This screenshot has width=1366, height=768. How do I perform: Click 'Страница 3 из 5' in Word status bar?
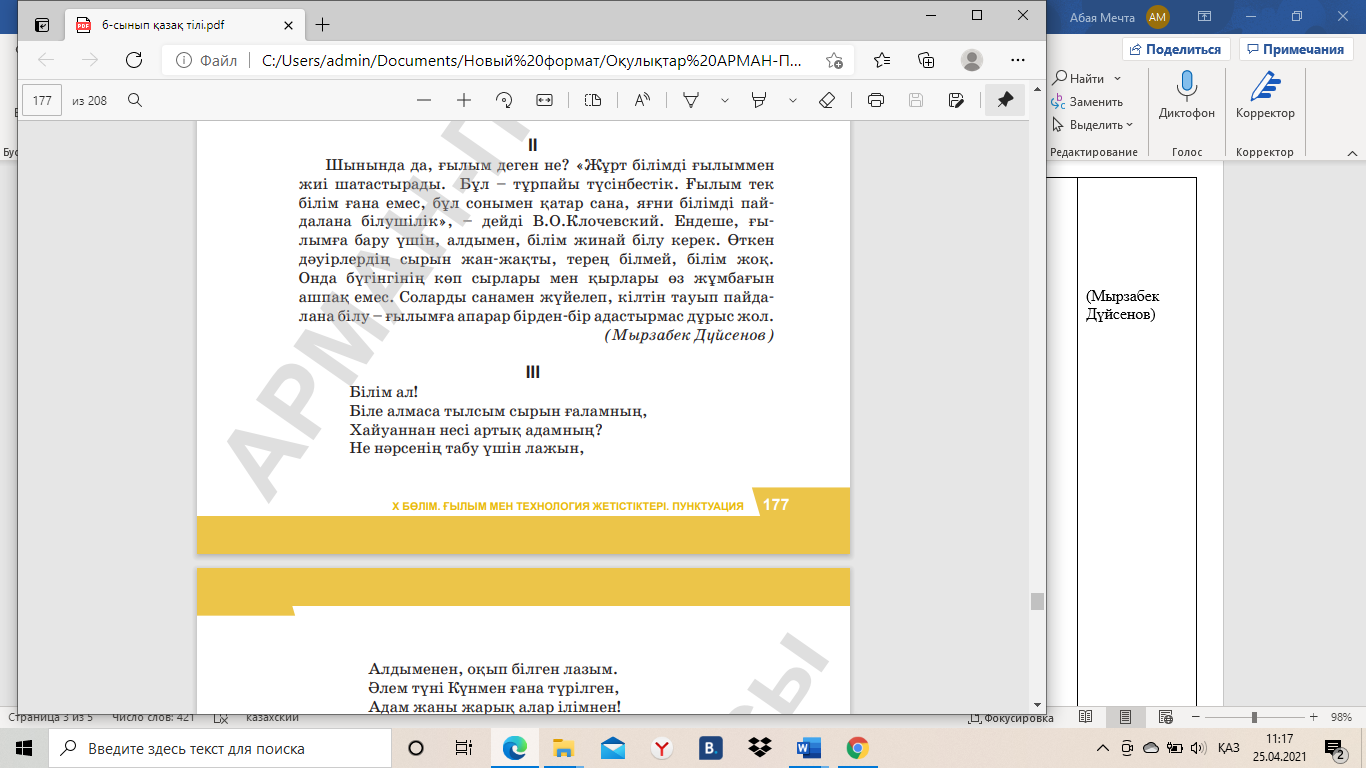[x=51, y=717]
